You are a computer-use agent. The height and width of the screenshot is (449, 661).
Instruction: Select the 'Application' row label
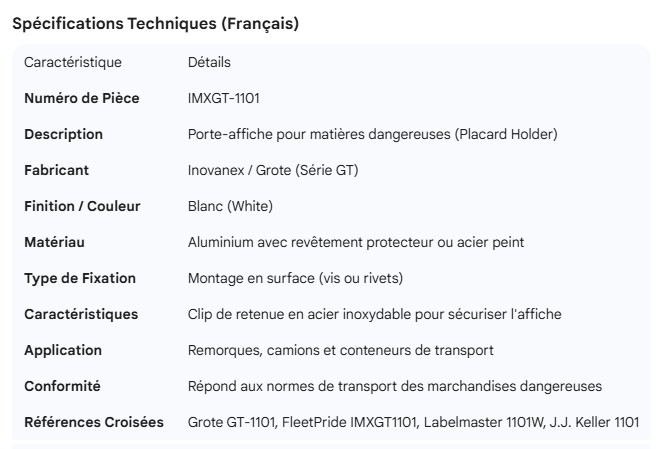point(63,350)
